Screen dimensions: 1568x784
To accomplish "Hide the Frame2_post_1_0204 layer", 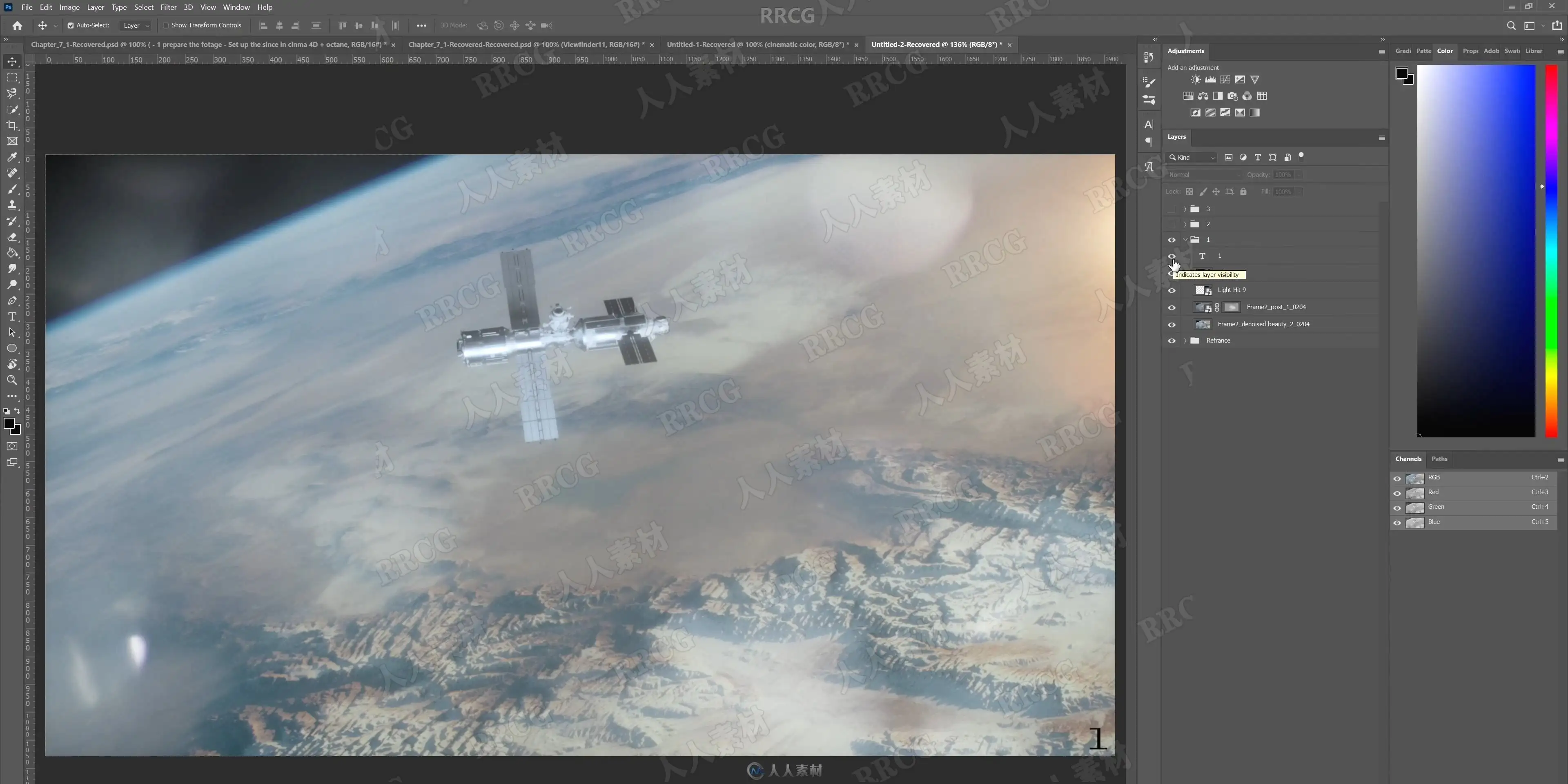I will click(x=1172, y=307).
